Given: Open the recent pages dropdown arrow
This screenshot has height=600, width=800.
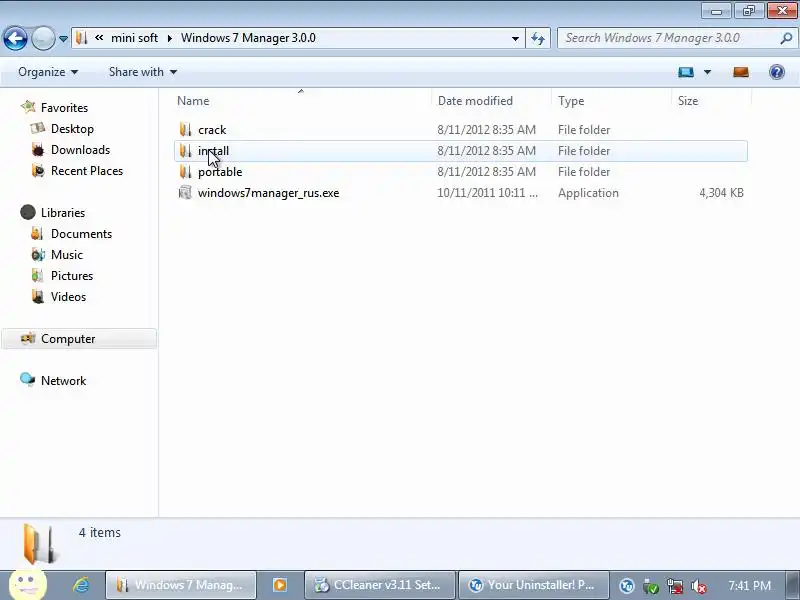Looking at the screenshot, I should point(63,39).
